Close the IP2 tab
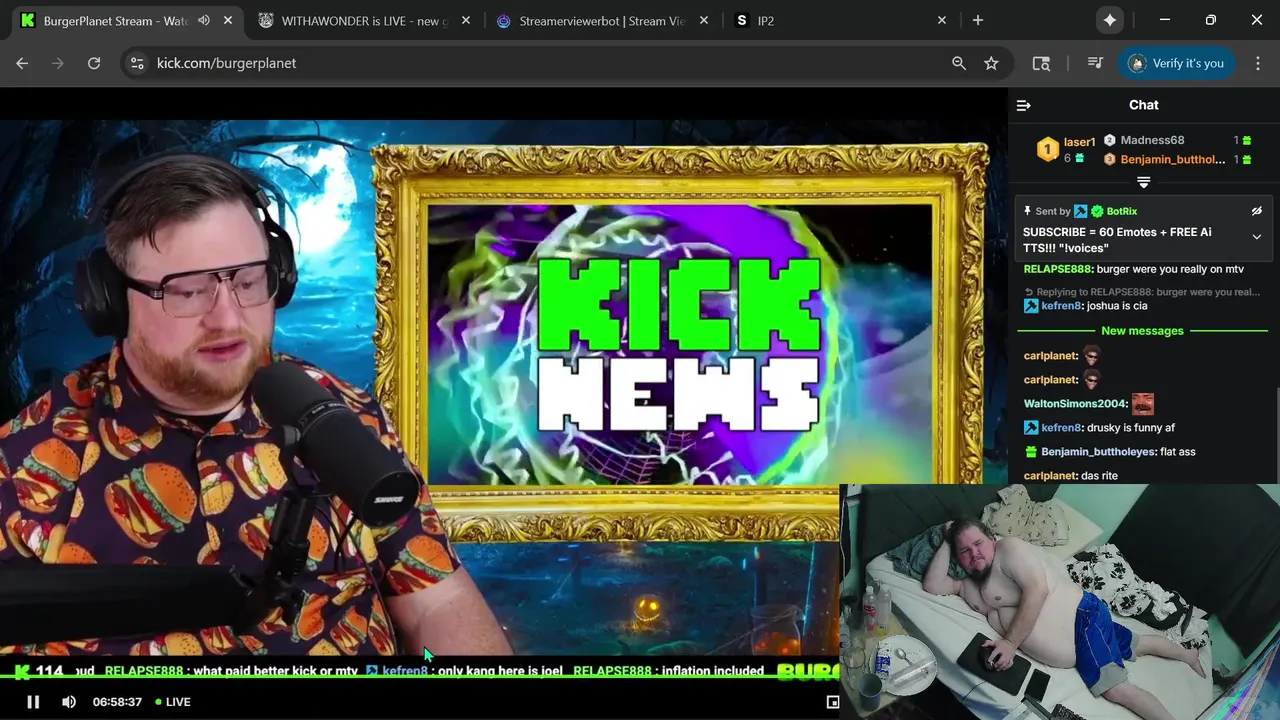 pos(941,21)
